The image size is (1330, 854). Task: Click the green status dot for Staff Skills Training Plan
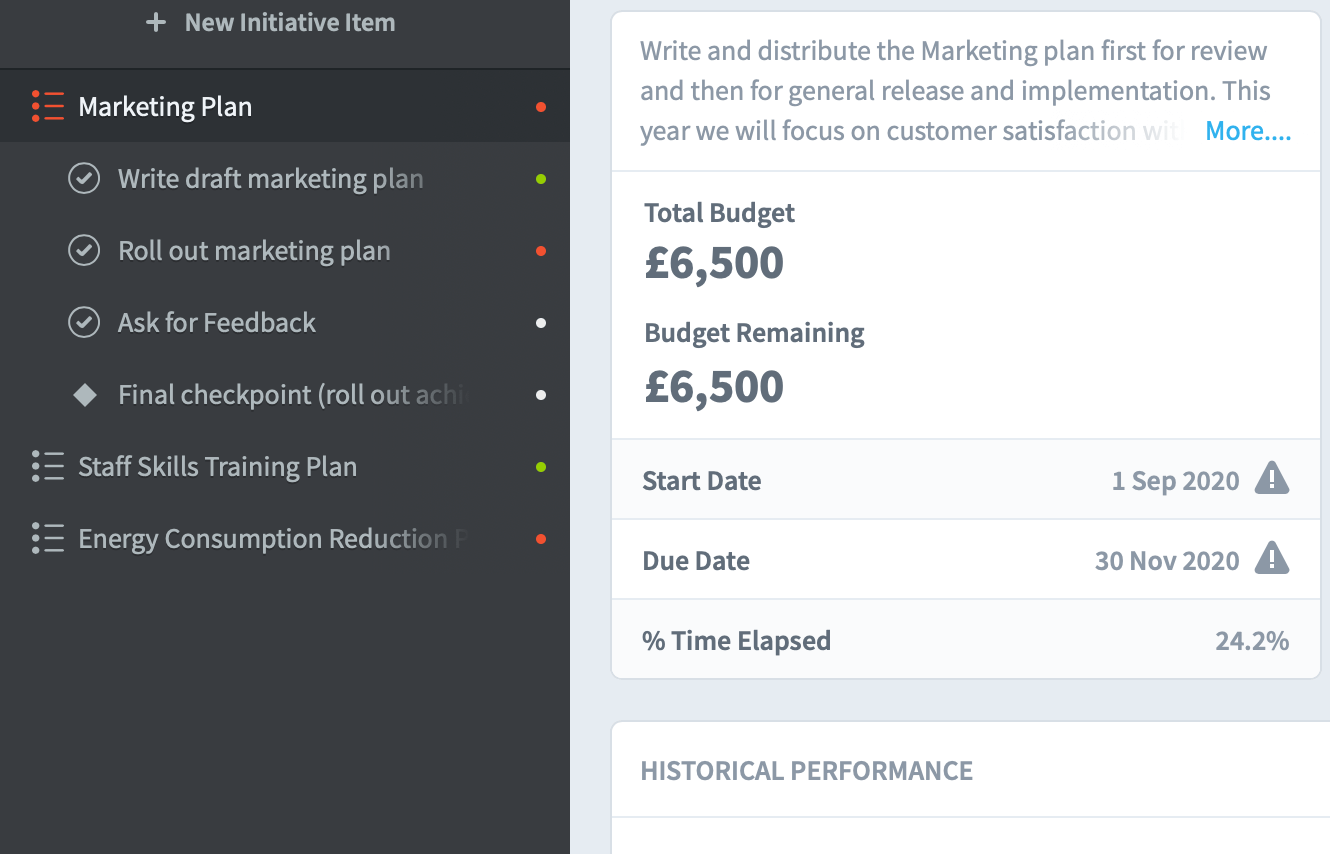coord(541,467)
